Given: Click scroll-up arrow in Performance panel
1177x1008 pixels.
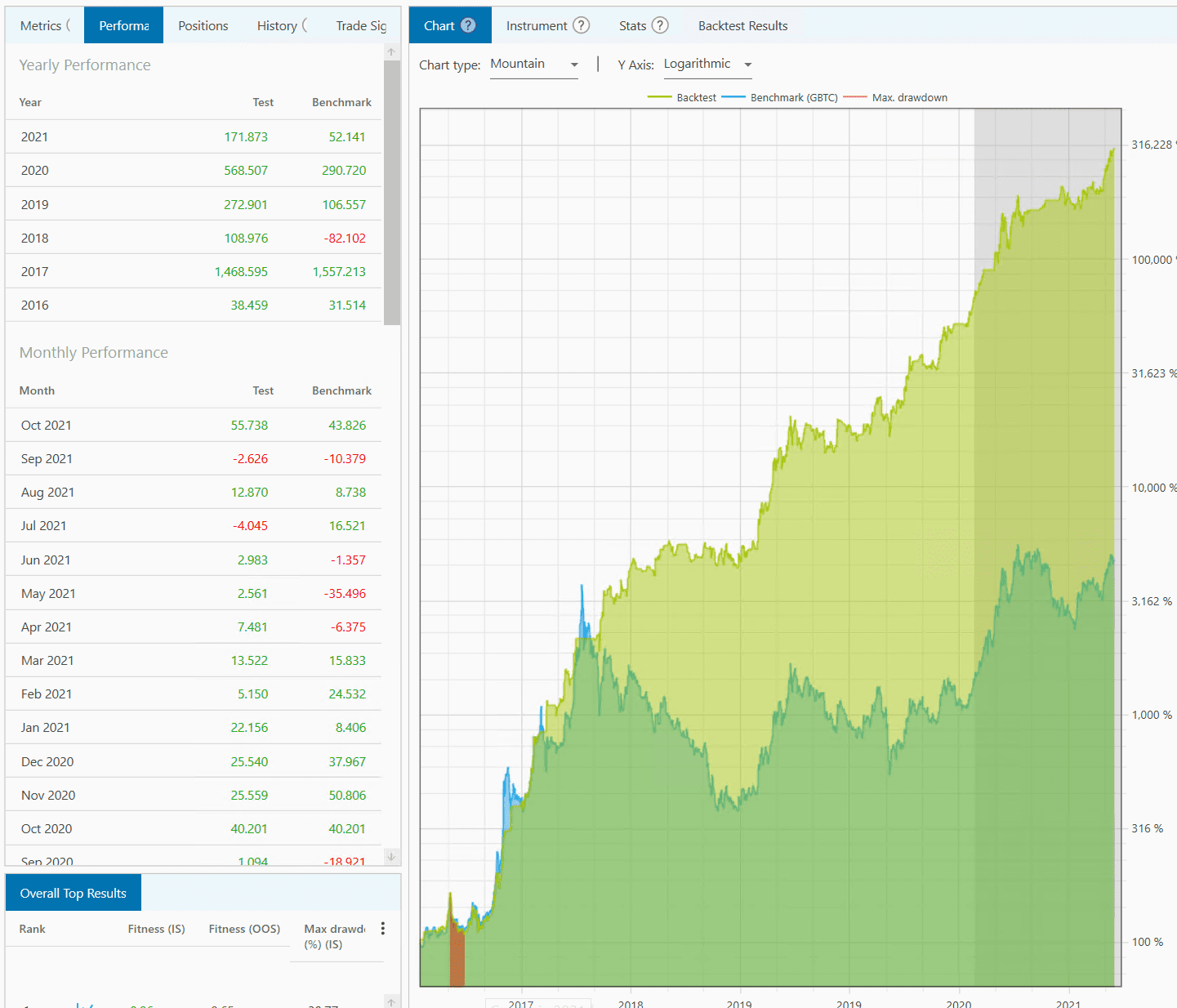Looking at the screenshot, I should pos(391,52).
